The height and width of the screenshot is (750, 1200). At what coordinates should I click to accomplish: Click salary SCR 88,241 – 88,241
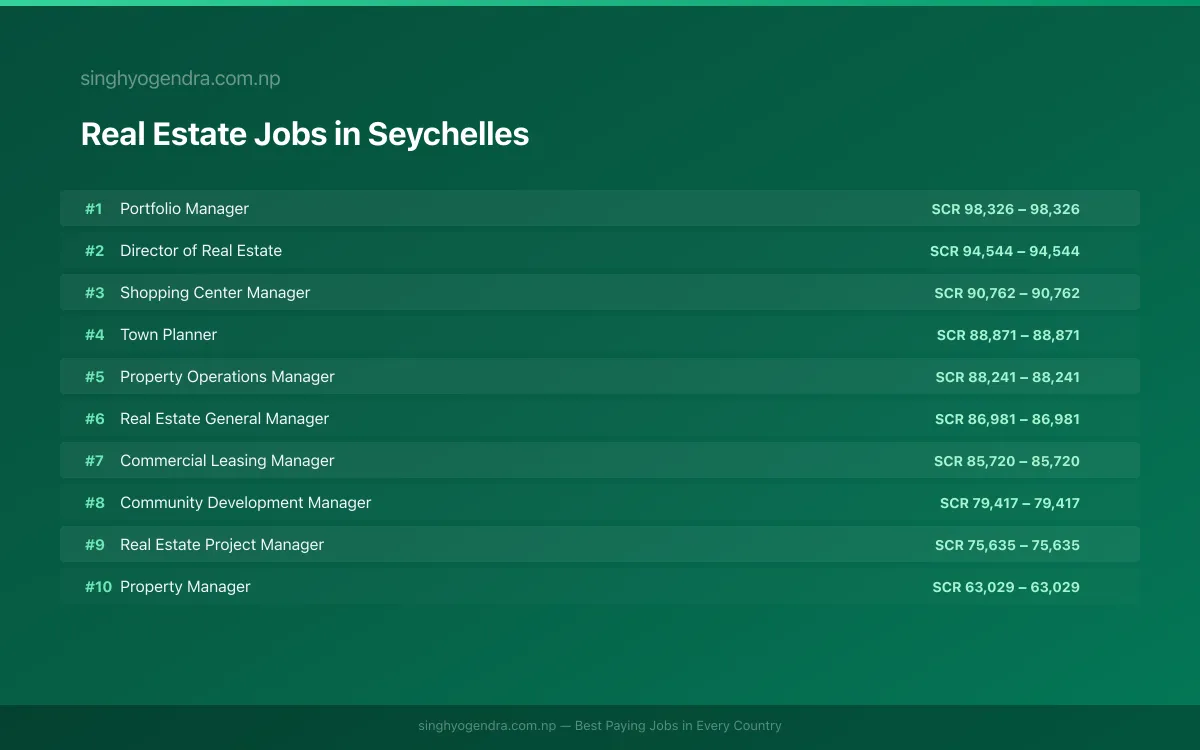tap(1007, 377)
